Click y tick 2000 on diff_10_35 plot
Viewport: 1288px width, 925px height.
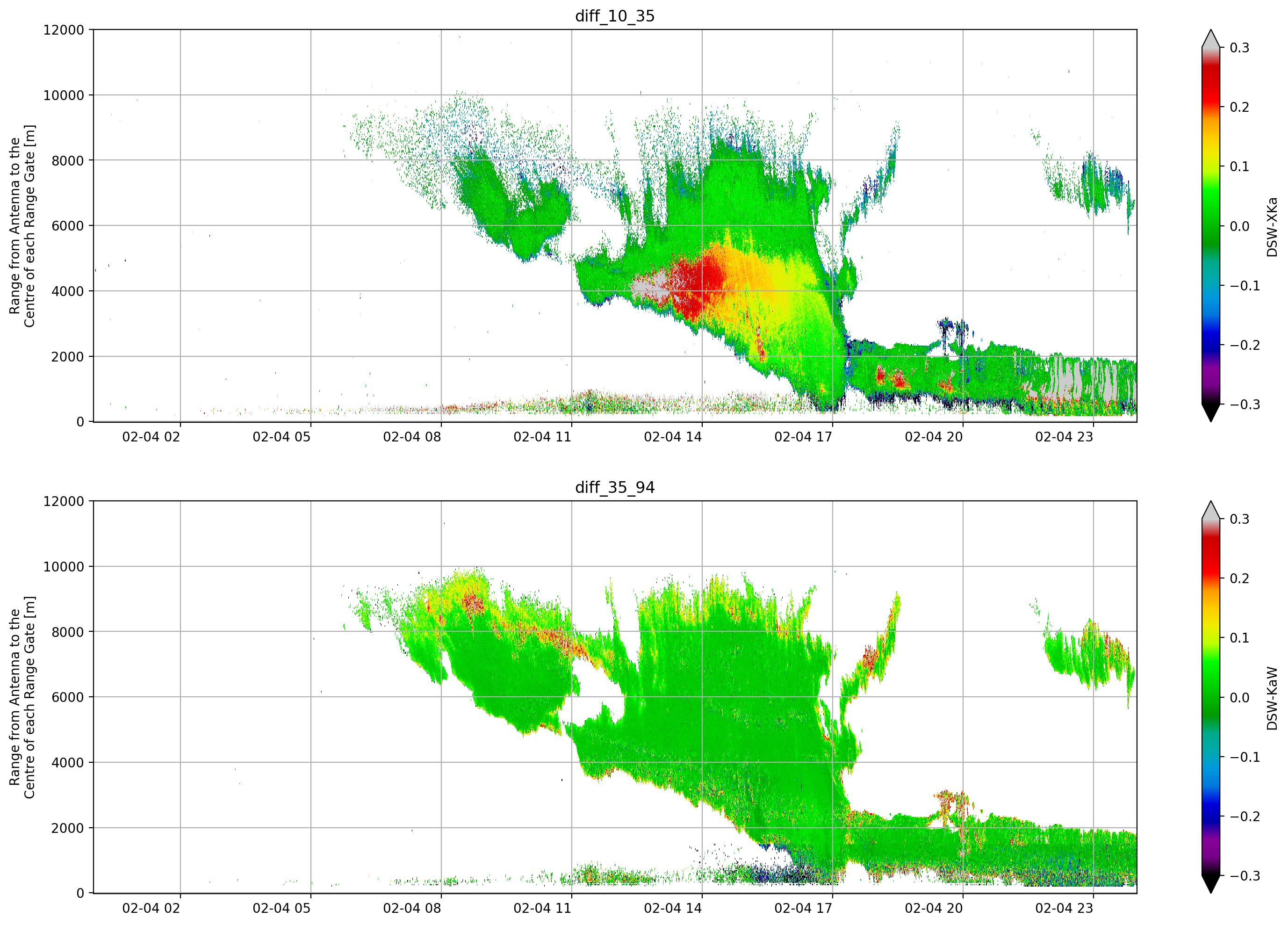pos(68,356)
